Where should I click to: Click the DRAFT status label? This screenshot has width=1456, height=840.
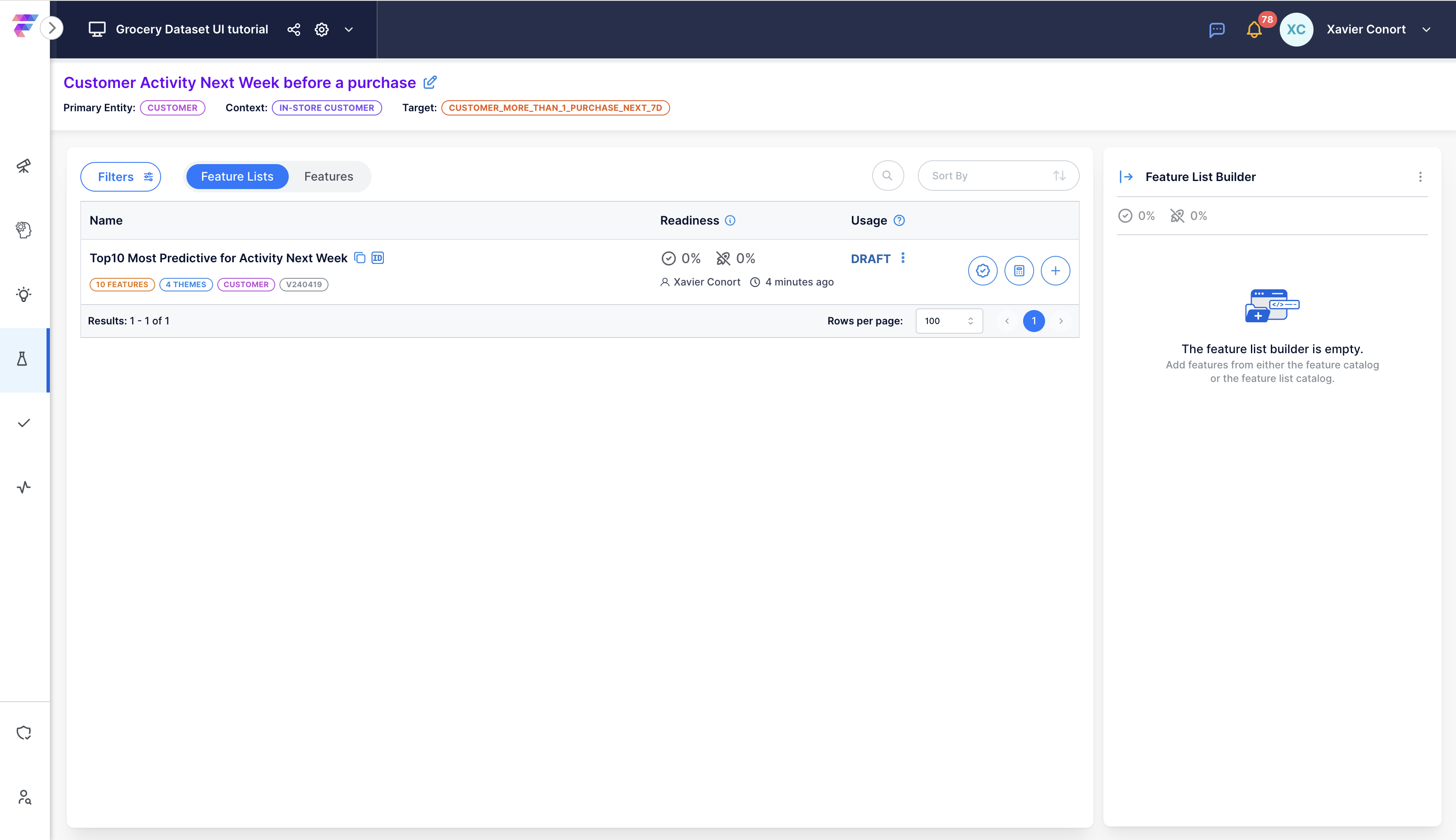[871, 259]
